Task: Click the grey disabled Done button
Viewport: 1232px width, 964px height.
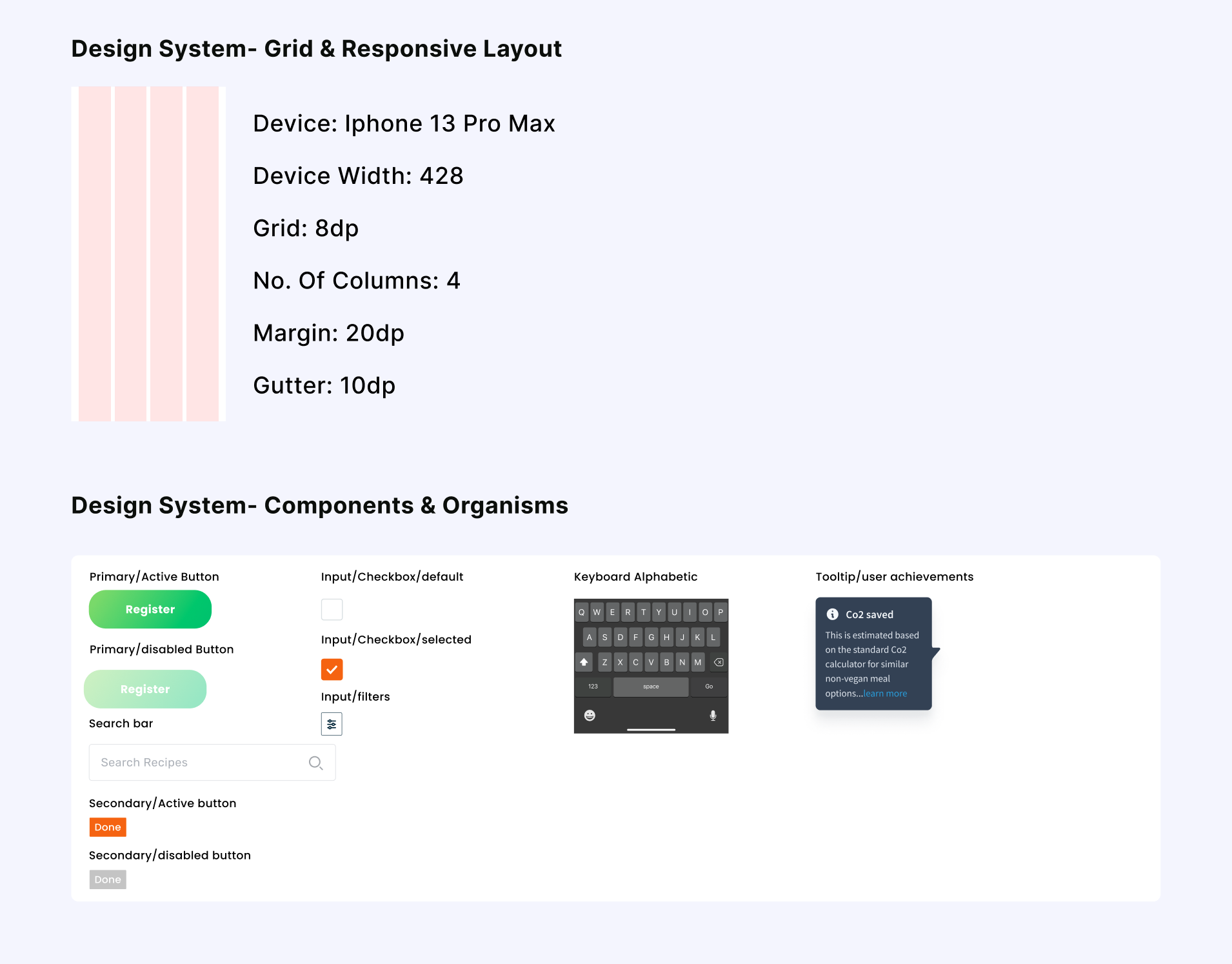Action: [x=108, y=879]
